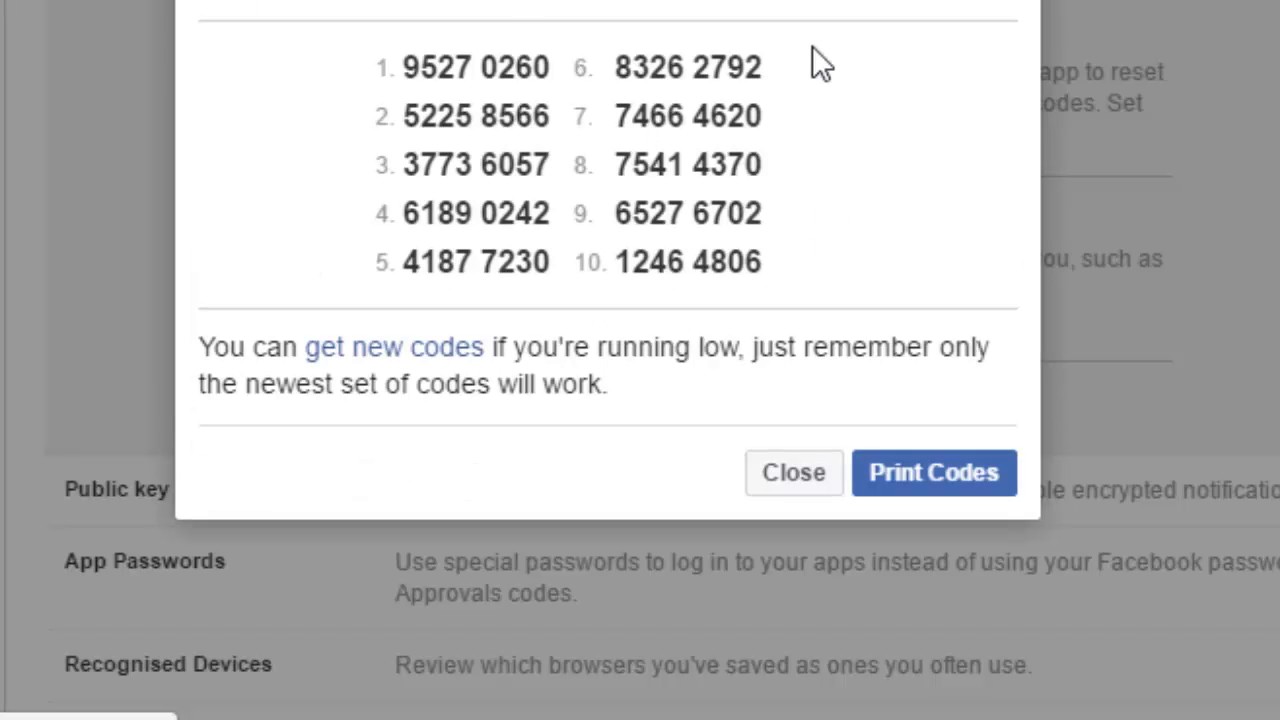
Task: Click the App Passwords description text
Action: [x=837, y=577]
